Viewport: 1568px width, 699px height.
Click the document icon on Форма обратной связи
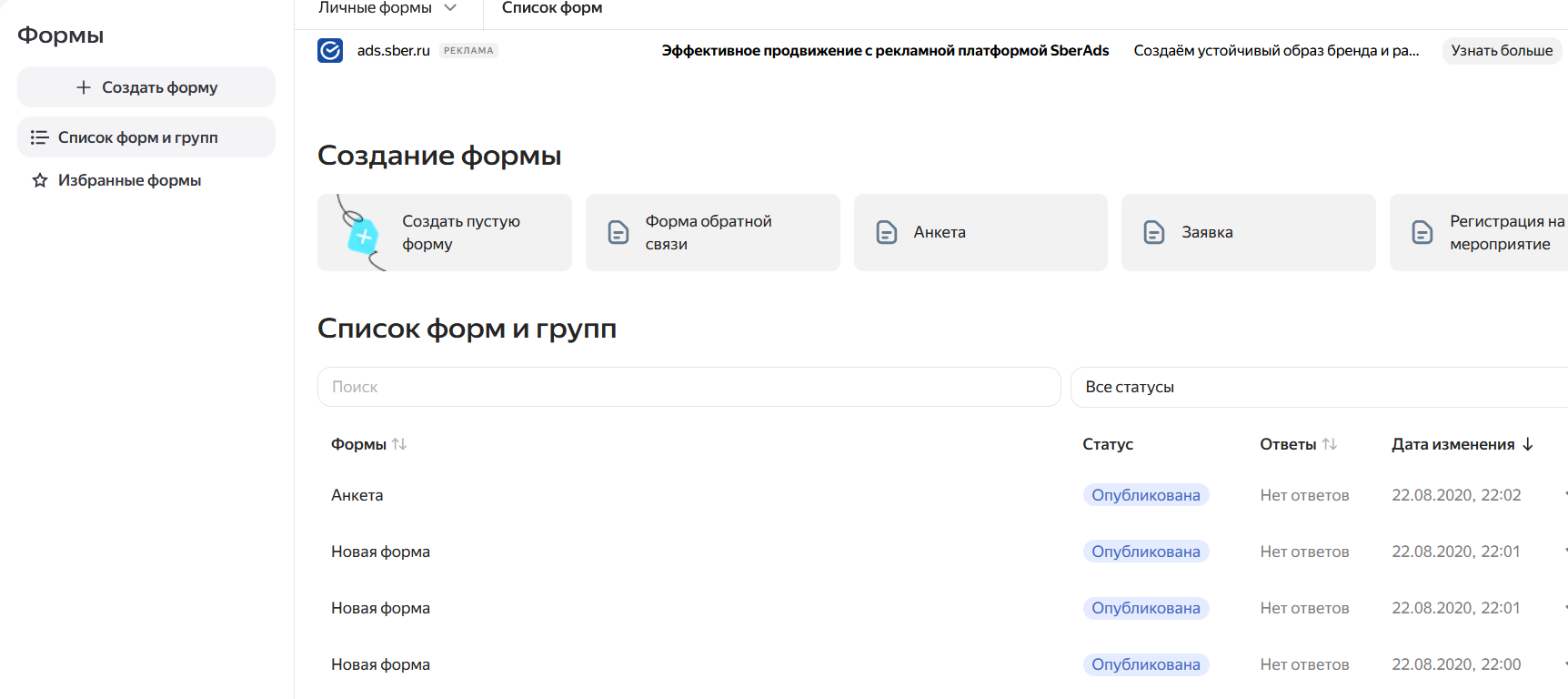618,233
